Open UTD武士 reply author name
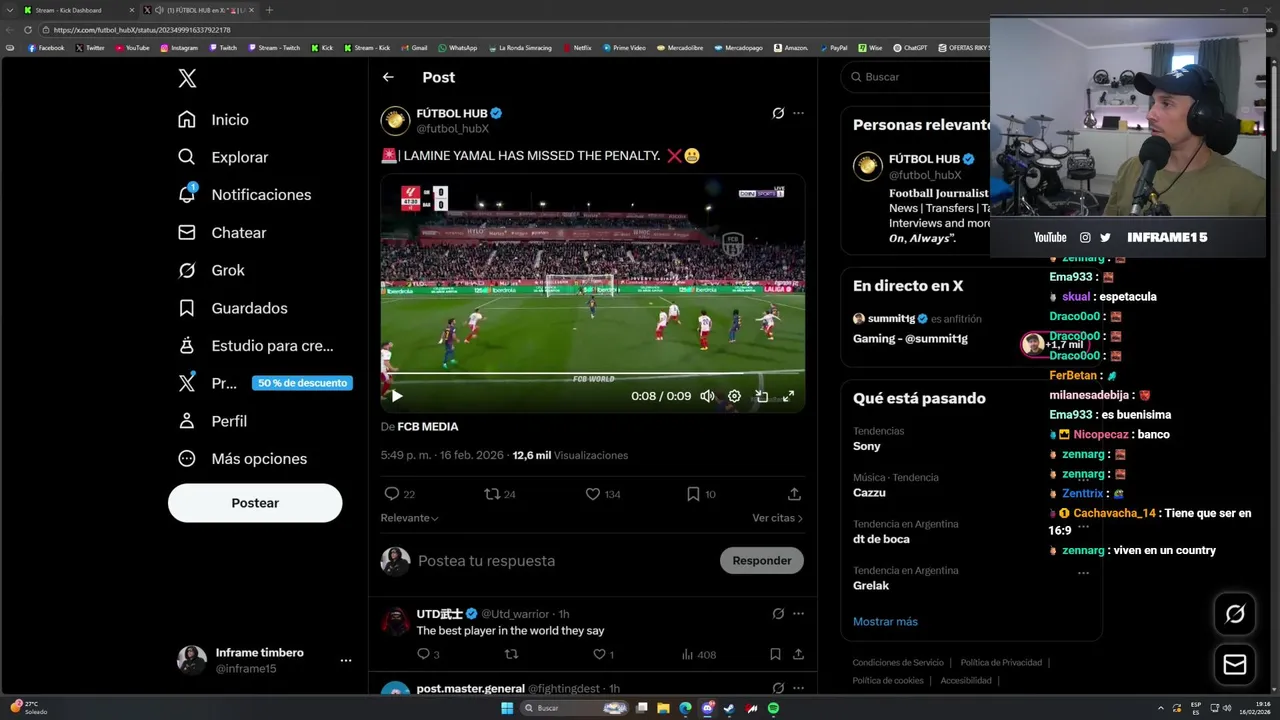The width and height of the screenshot is (1280, 720). pos(440,614)
